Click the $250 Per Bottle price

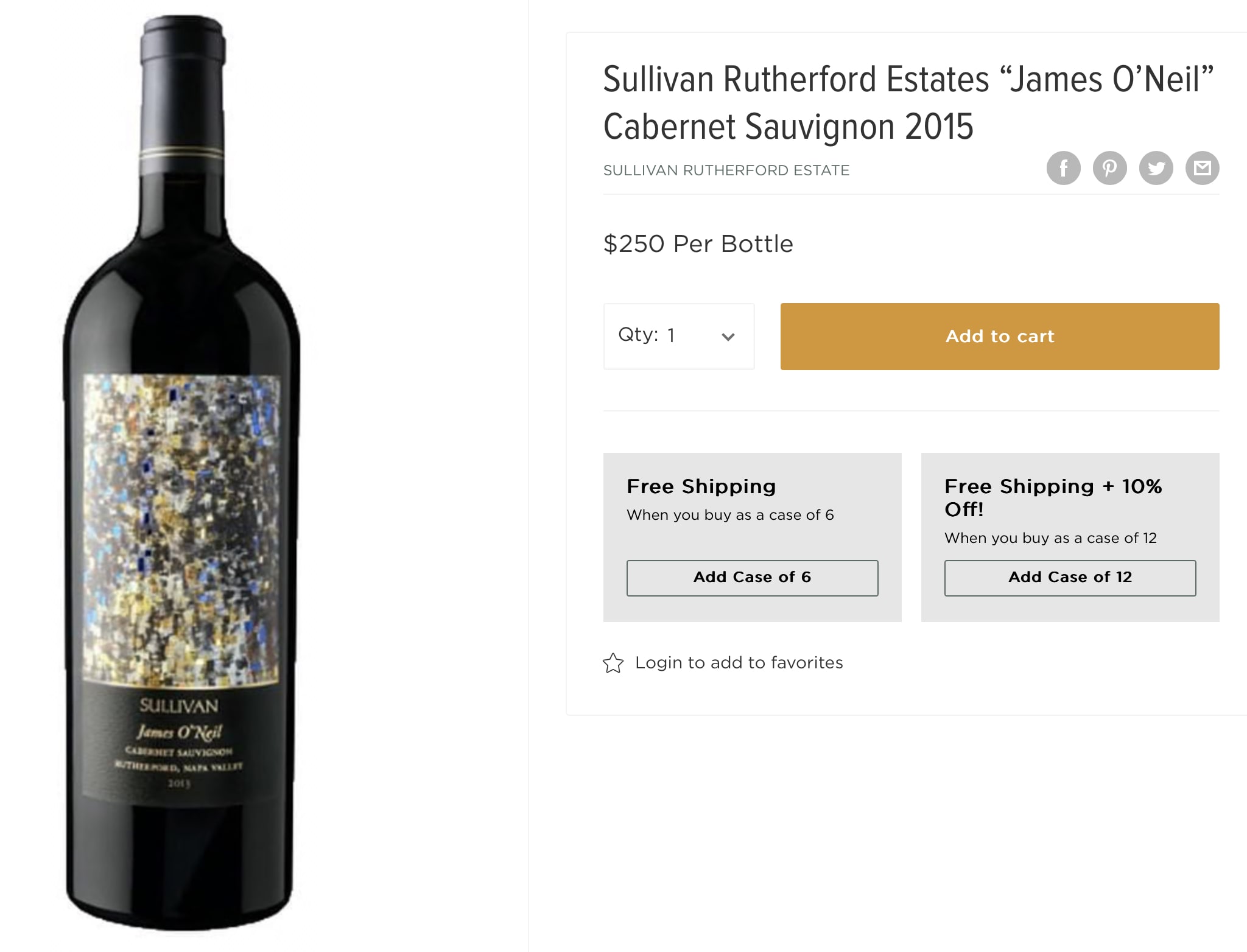click(x=698, y=244)
